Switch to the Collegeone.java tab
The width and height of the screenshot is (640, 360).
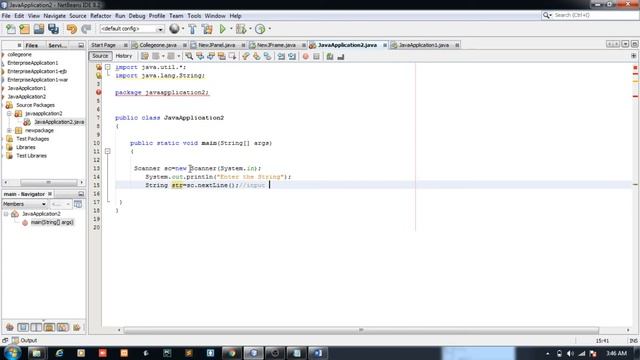pyautogui.click(x=158, y=45)
